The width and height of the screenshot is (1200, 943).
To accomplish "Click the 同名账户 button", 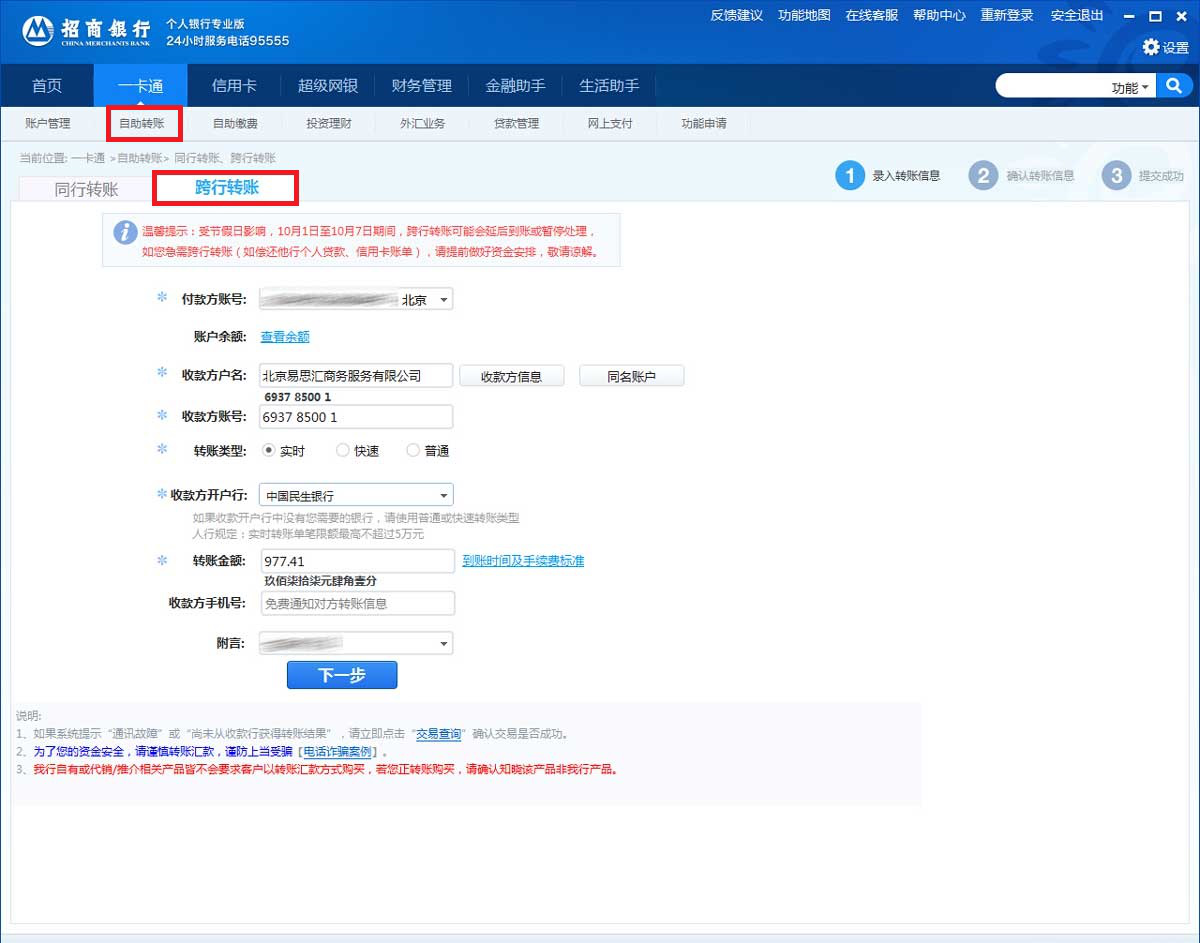I will (631, 376).
